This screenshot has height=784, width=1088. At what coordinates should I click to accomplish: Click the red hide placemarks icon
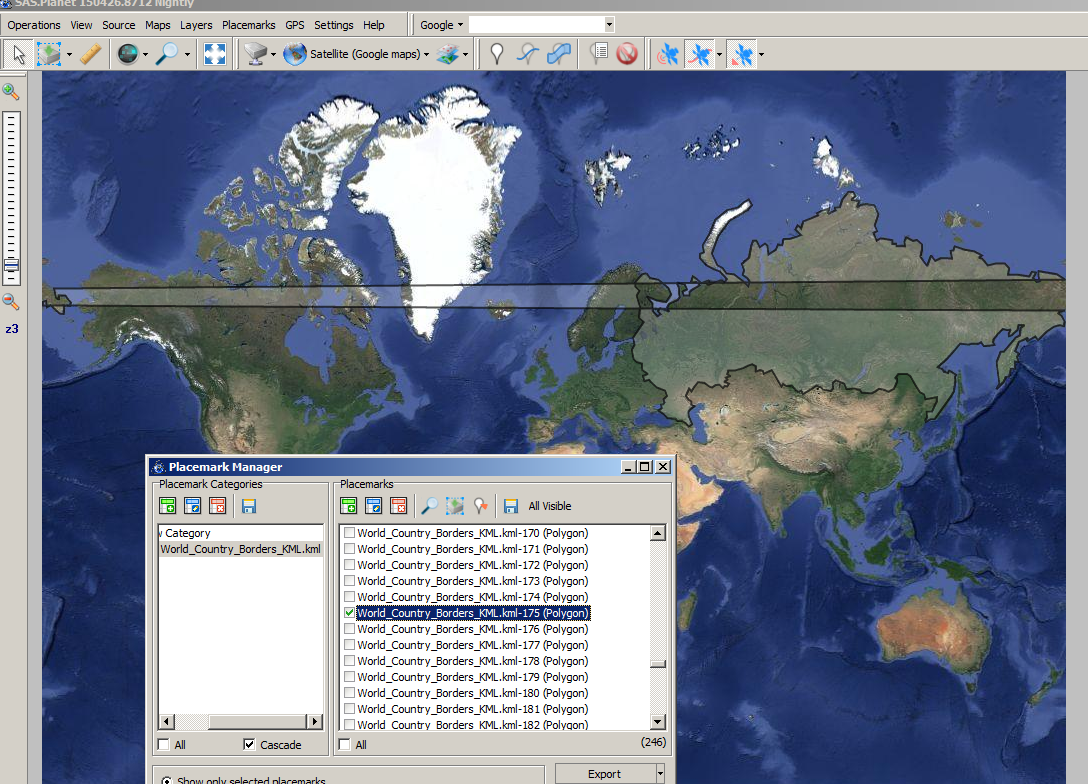(x=627, y=54)
